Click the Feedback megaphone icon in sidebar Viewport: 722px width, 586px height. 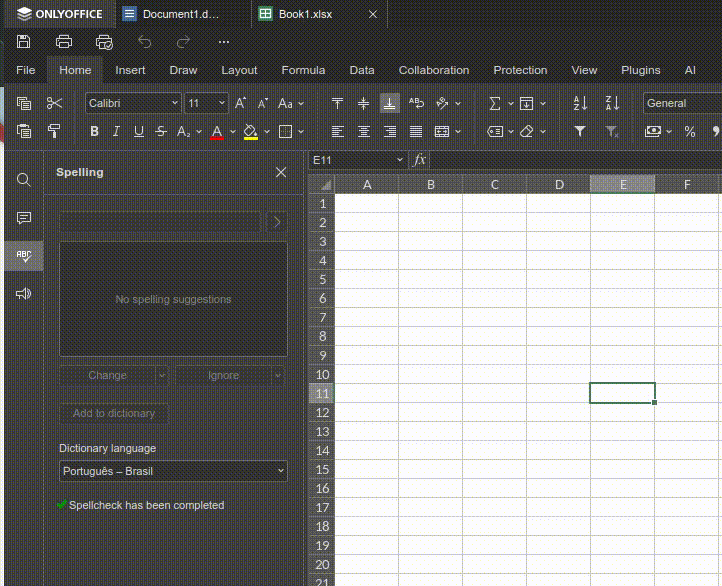pyautogui.click(x=24, y=294)
